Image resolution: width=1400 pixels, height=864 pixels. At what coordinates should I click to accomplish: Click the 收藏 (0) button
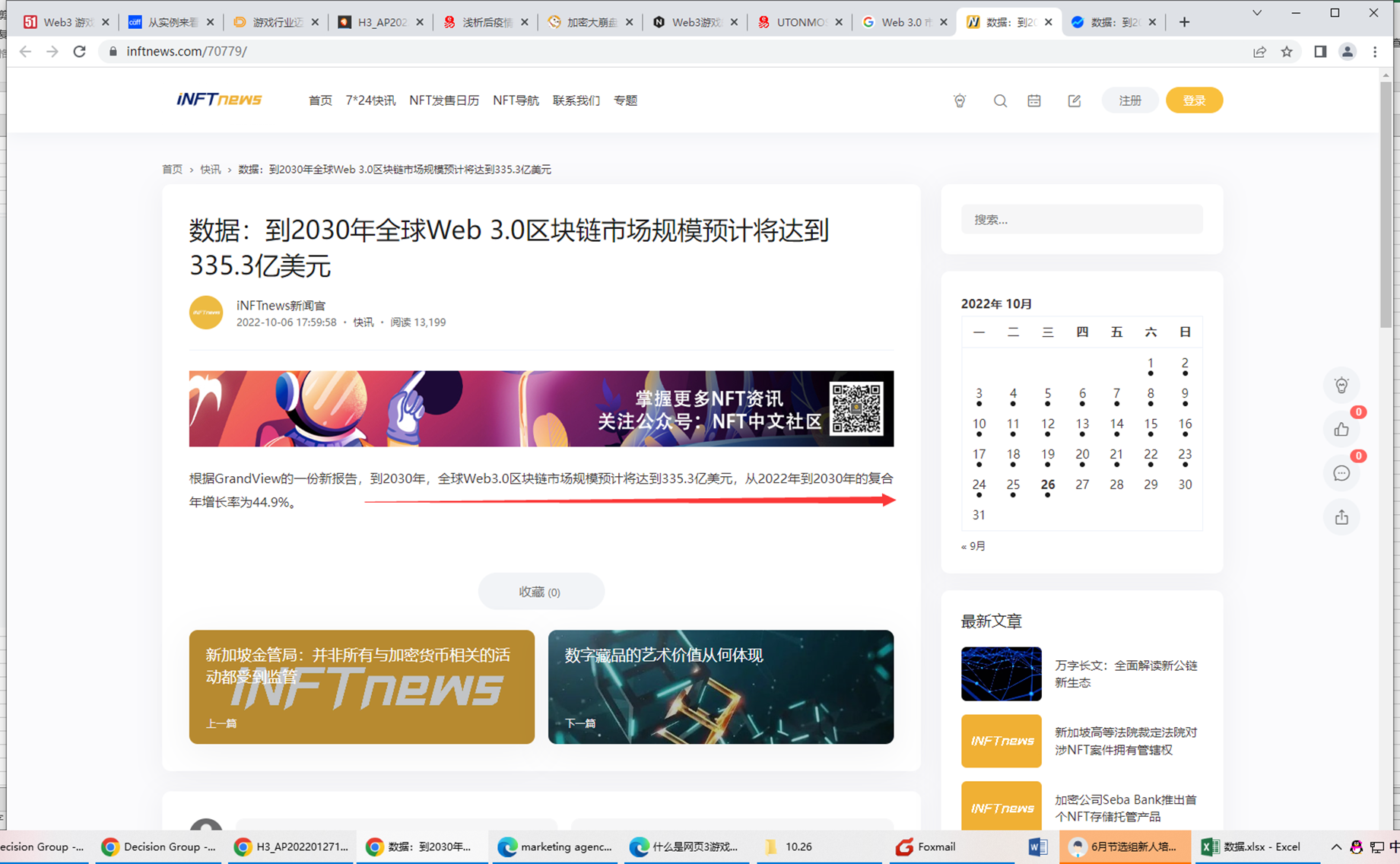pyautogui.click(x=540, y=592)
